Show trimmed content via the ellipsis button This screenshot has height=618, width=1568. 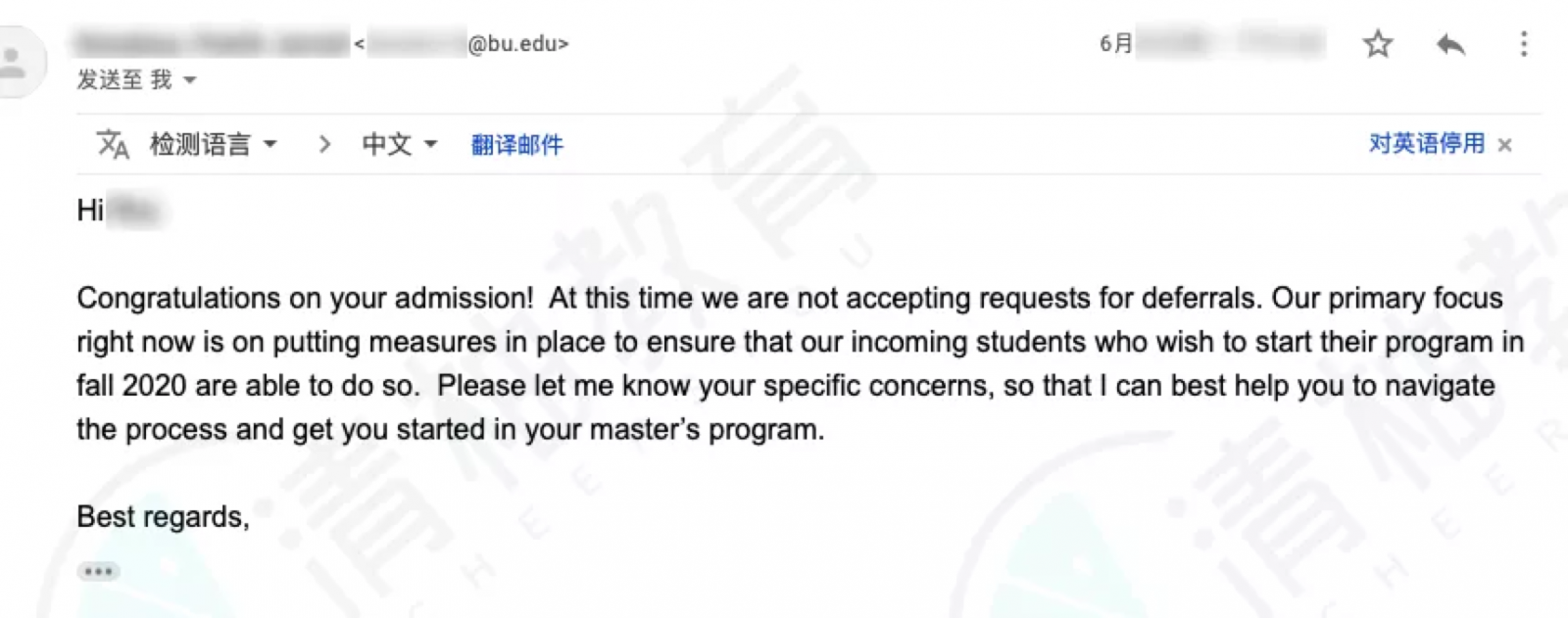(98, 571)
